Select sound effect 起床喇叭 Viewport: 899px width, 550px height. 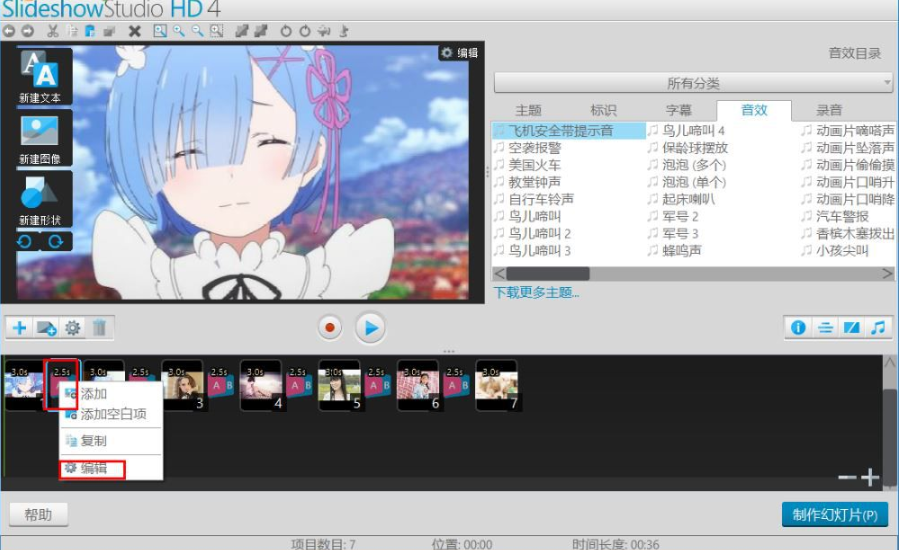pos(688,200)
